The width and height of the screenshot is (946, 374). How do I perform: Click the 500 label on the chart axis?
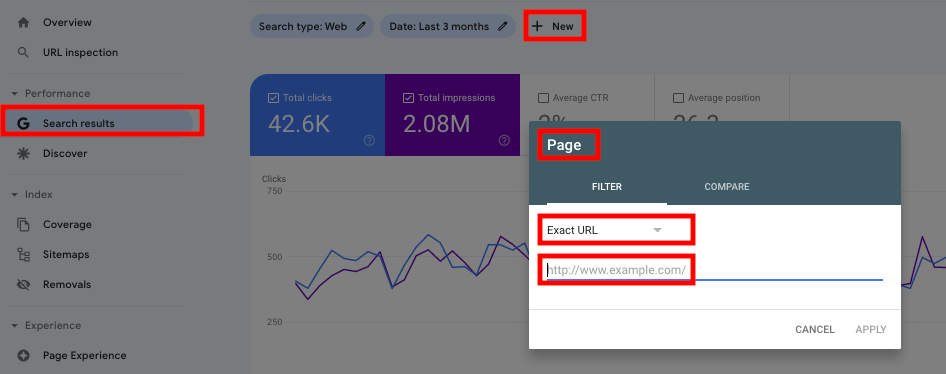click(275, 256)
